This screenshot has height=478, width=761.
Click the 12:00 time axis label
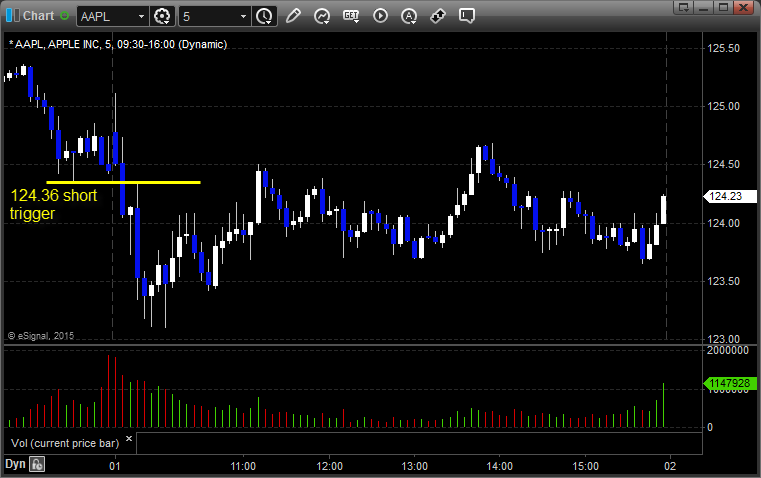(x=330, y=466)
